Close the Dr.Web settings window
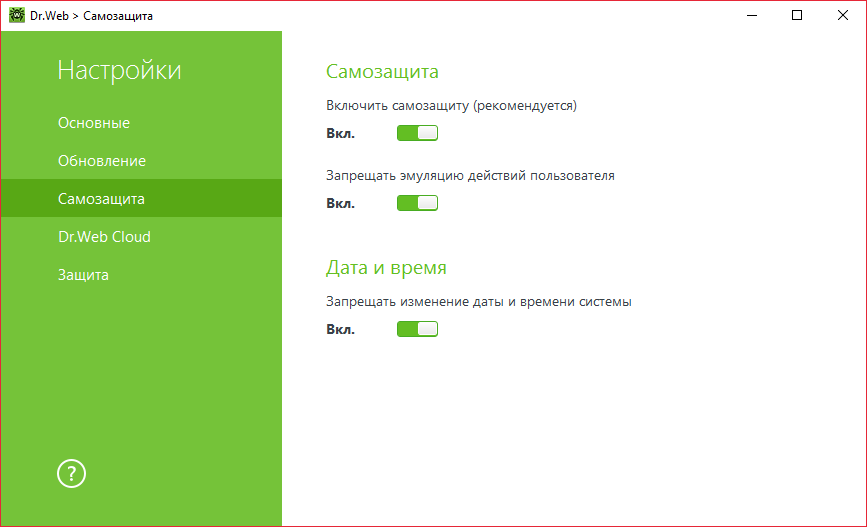The width and height of the screenshot is (867, 527). point(843,15)
